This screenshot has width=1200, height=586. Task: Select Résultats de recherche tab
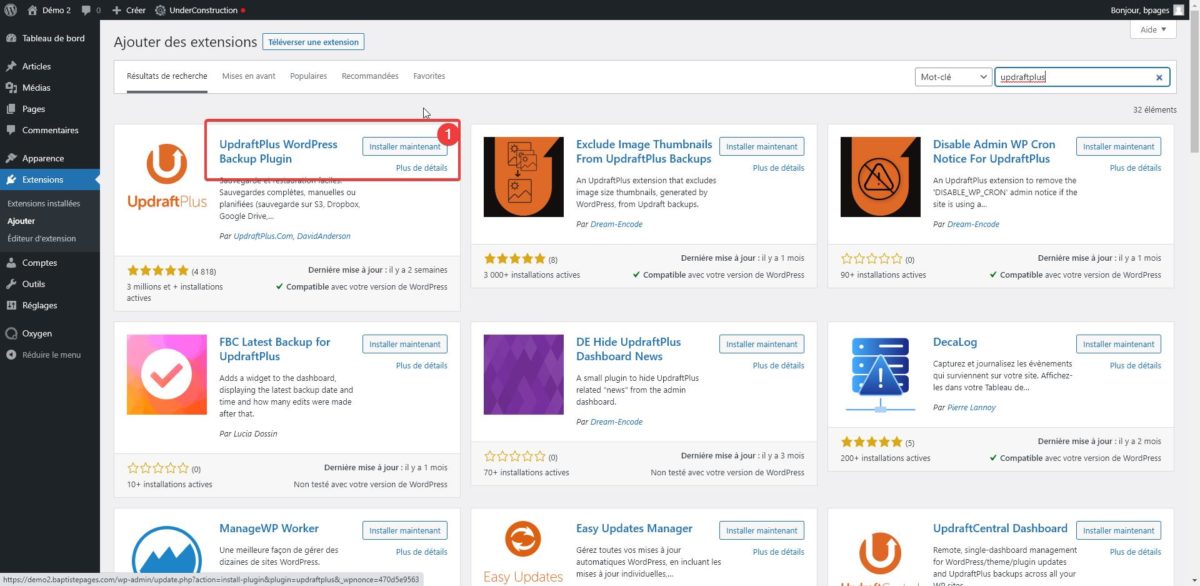coord(167,76)
